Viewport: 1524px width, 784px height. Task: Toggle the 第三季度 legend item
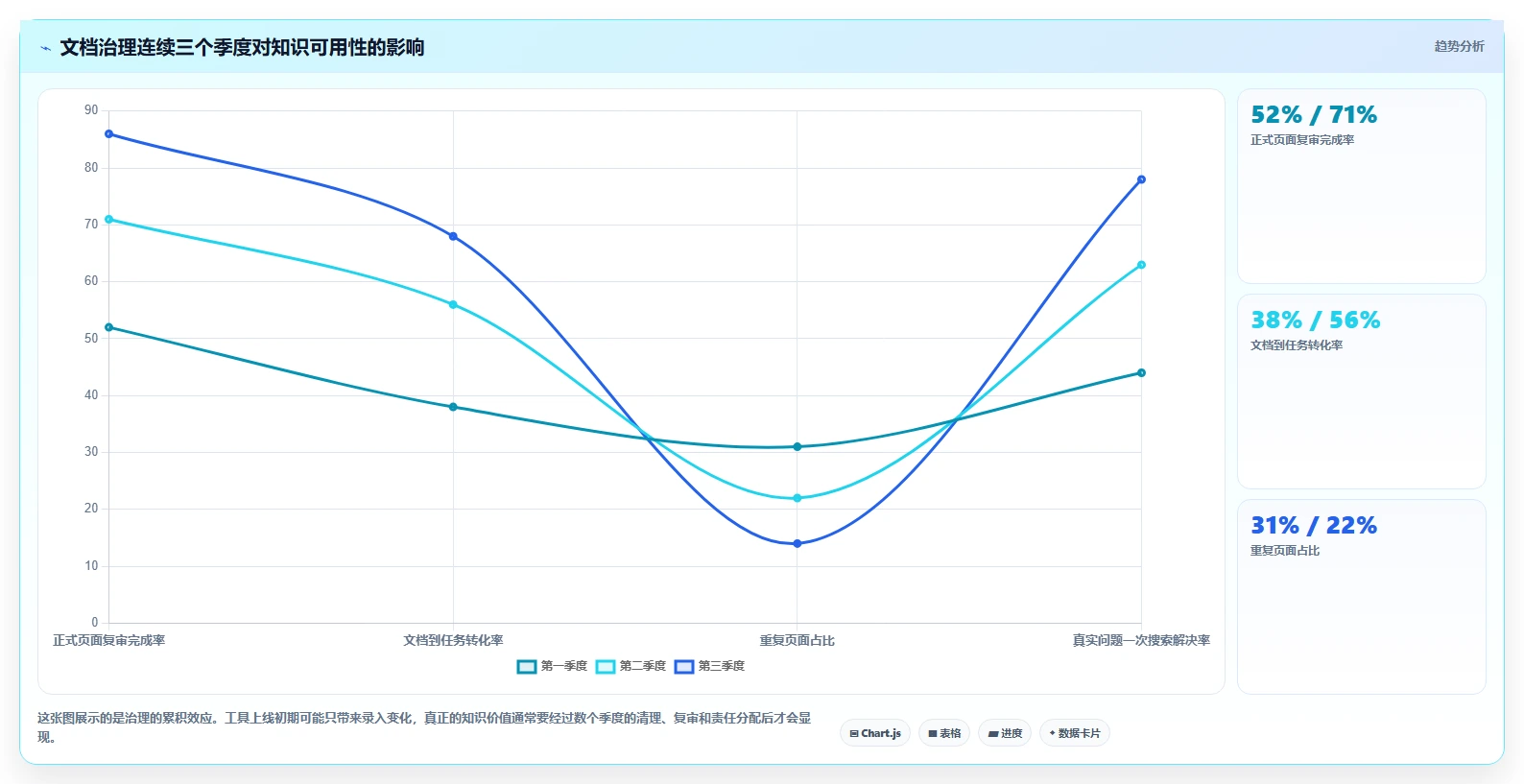[x=709, y=666]
